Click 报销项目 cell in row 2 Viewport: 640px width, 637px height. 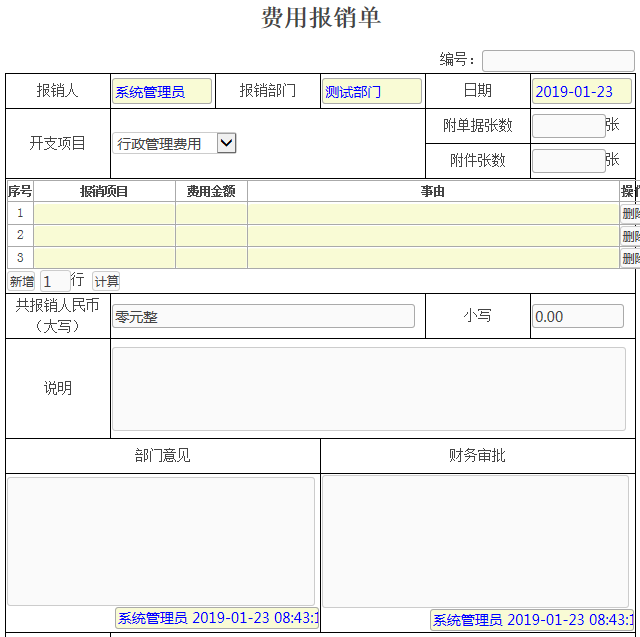tap(104, 235)
